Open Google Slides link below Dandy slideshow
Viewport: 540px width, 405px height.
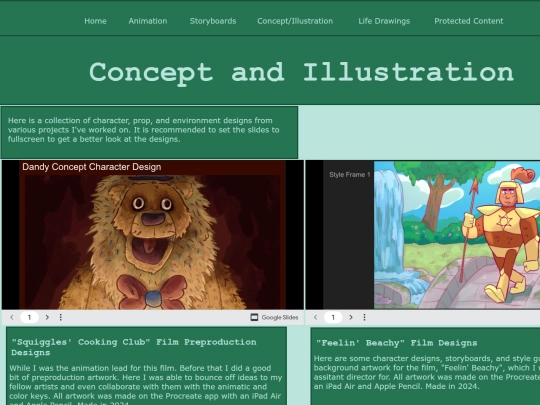pos(274,317)
